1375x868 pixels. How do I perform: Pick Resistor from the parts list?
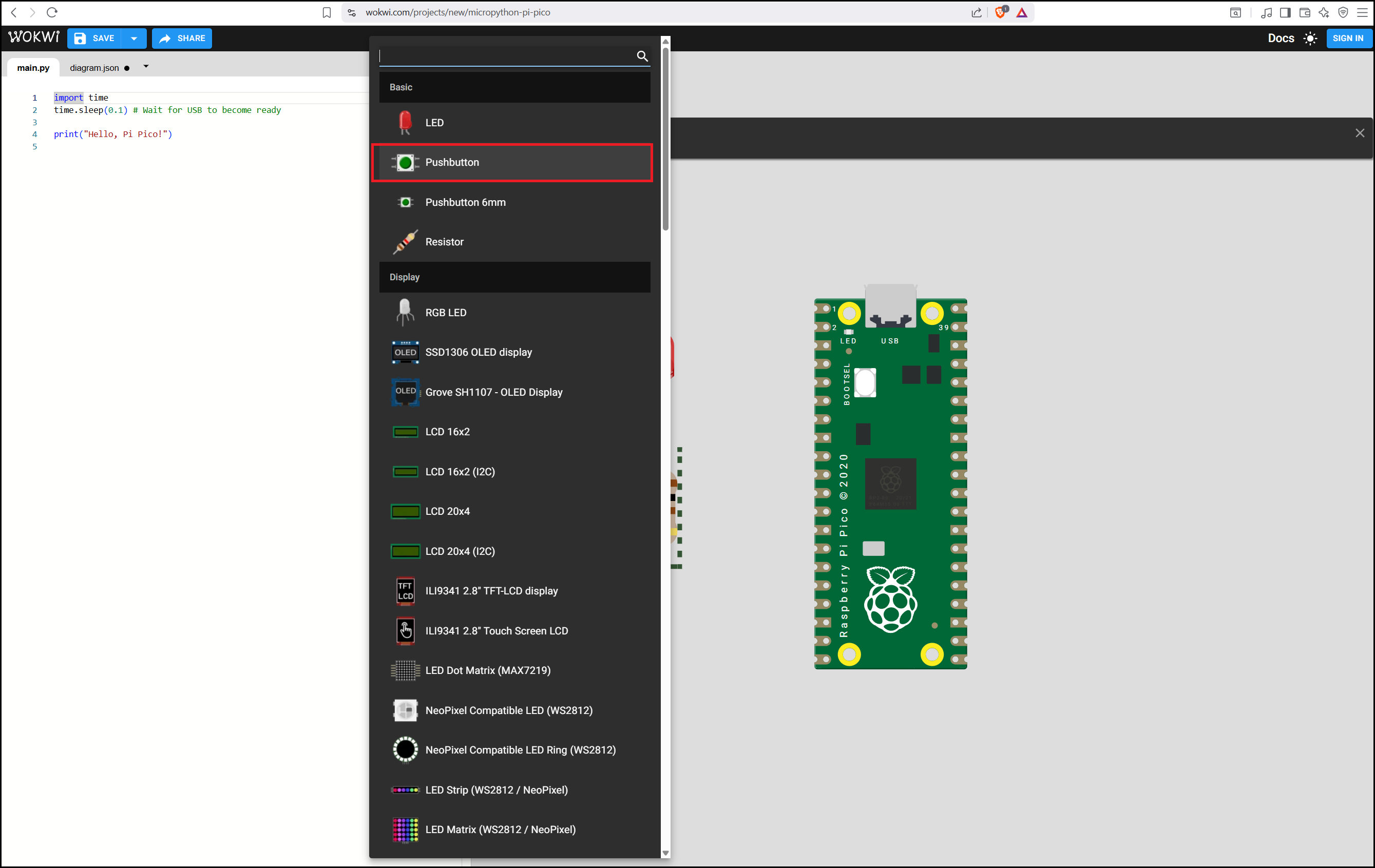click(514, 242)
